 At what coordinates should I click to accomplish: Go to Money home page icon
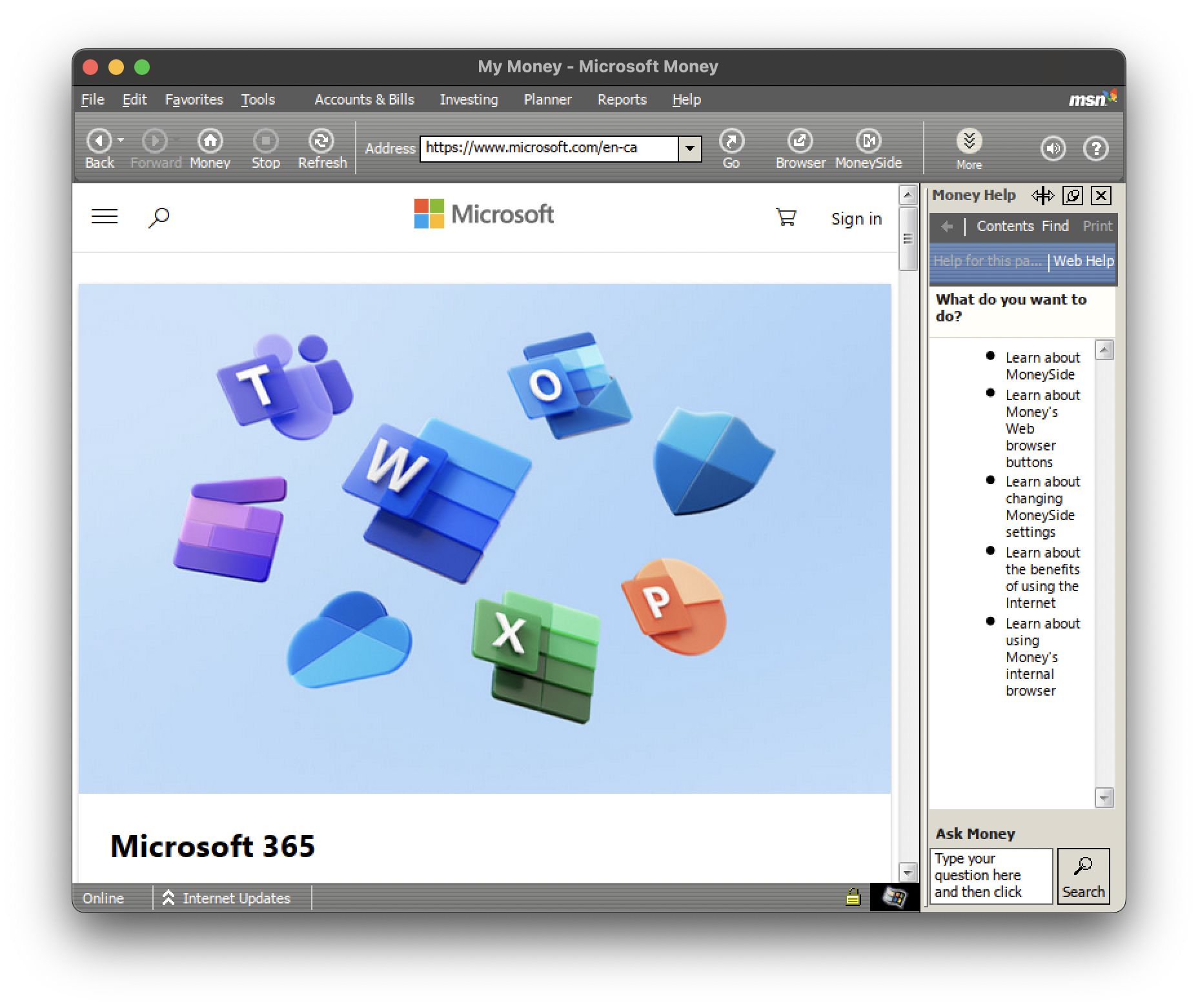[x=210, y=141]
